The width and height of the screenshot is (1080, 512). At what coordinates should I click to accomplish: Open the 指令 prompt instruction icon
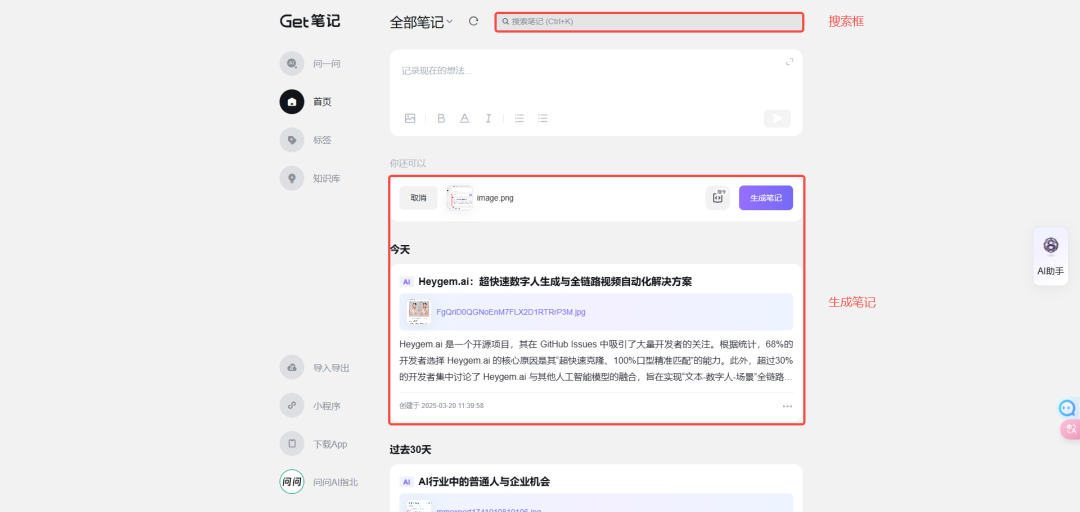(718, 198)
